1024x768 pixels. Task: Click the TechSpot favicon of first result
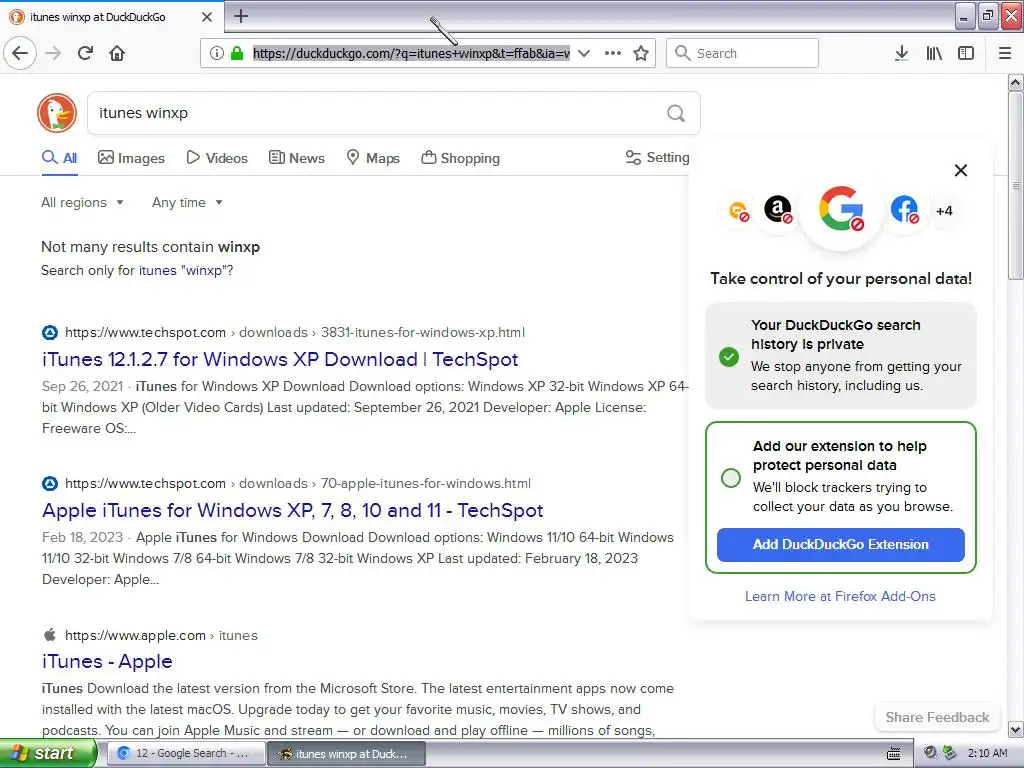click(50, 332)
